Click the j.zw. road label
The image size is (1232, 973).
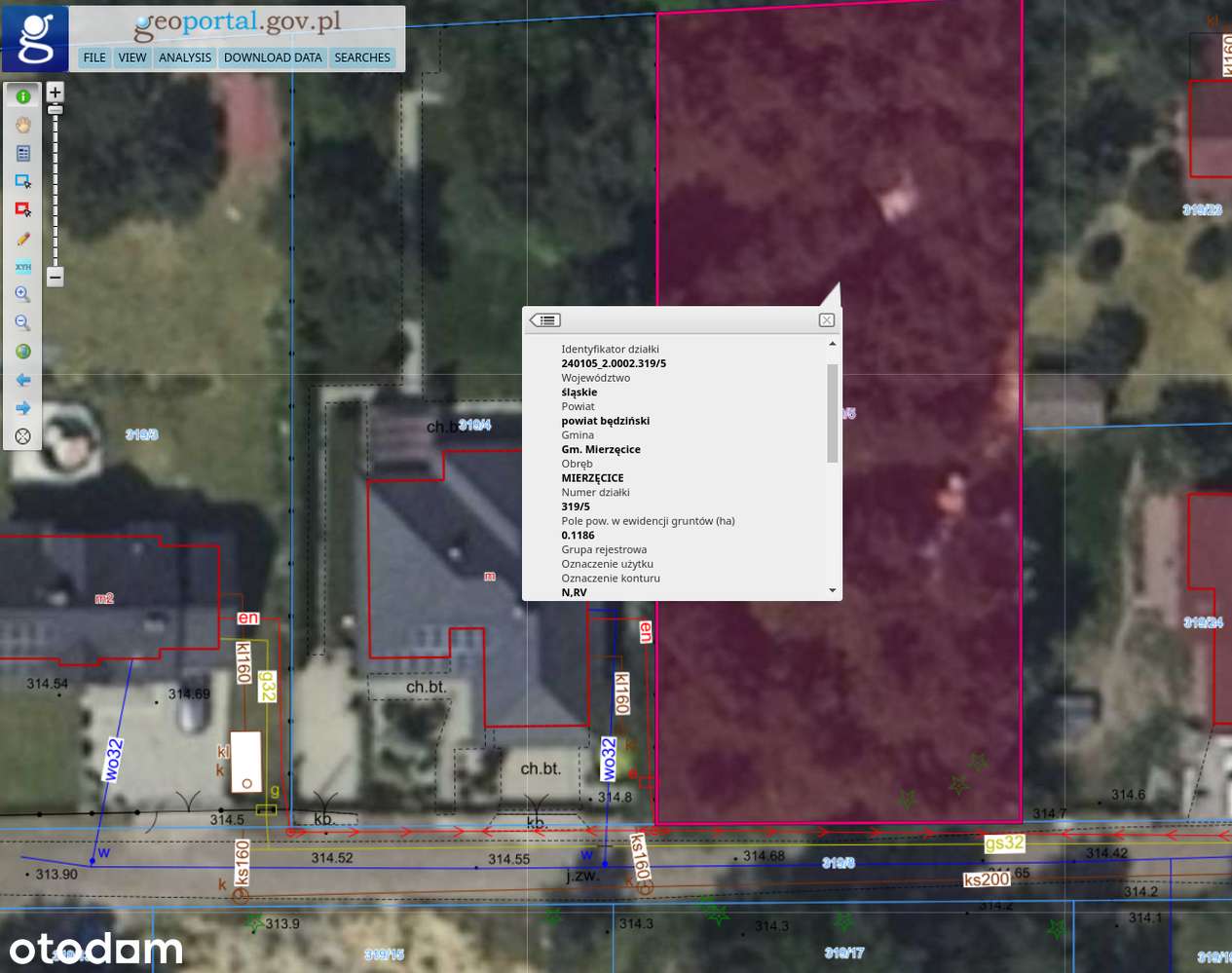point(582,876)
